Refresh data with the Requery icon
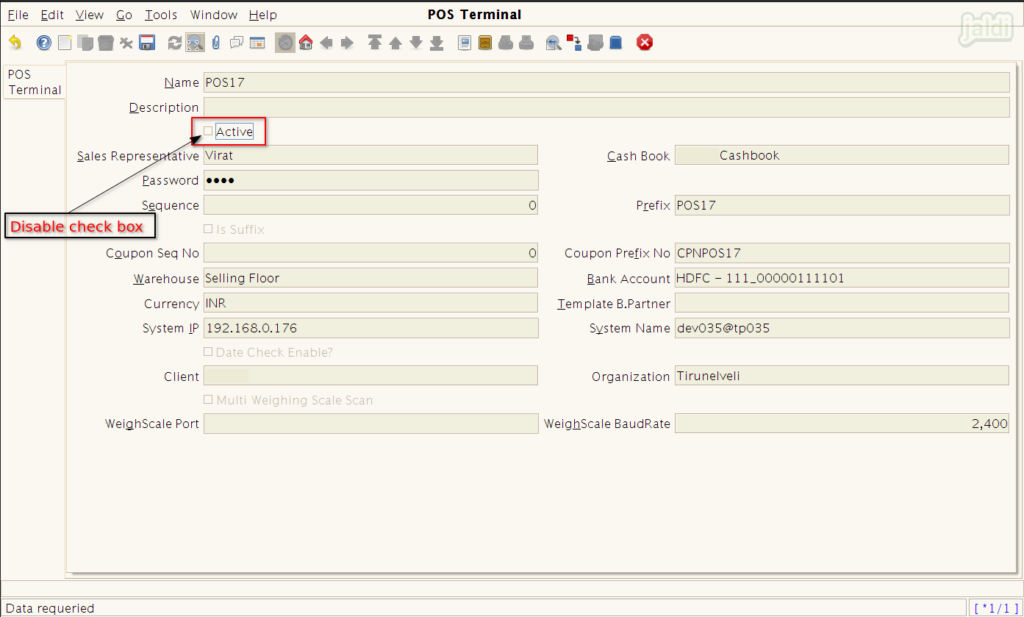Image resolution: width=1024 pixels, height=617 pixels. coord(174,43)
